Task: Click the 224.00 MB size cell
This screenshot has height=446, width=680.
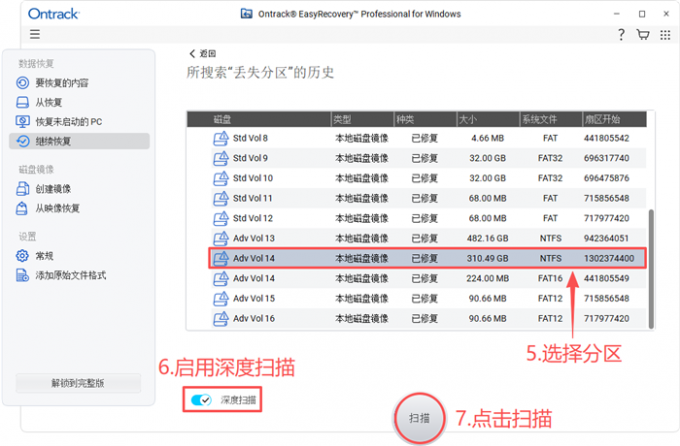Action: click(487, 279)
